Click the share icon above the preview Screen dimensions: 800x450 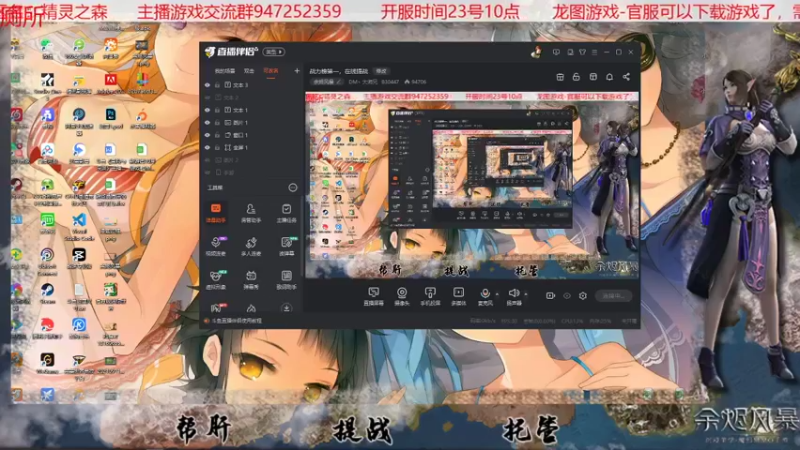click(x=626, y=77)
